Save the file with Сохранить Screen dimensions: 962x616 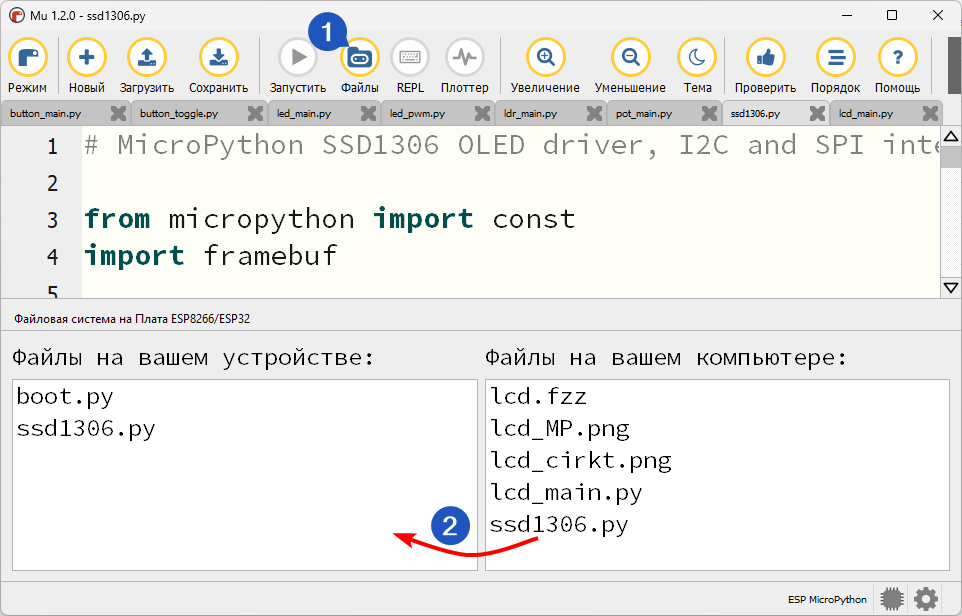pos(218,66)
